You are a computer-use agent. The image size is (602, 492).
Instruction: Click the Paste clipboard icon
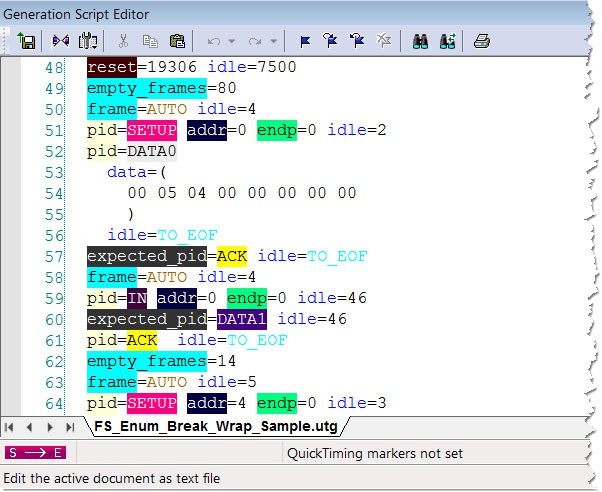[177, 41]
